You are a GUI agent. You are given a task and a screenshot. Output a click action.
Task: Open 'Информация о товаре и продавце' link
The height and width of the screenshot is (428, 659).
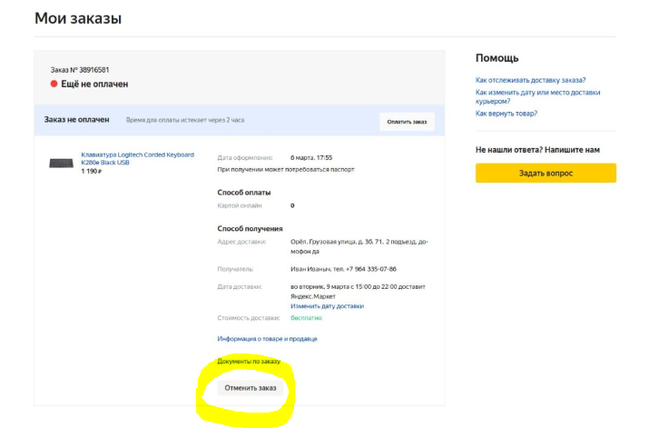(267, 339)
